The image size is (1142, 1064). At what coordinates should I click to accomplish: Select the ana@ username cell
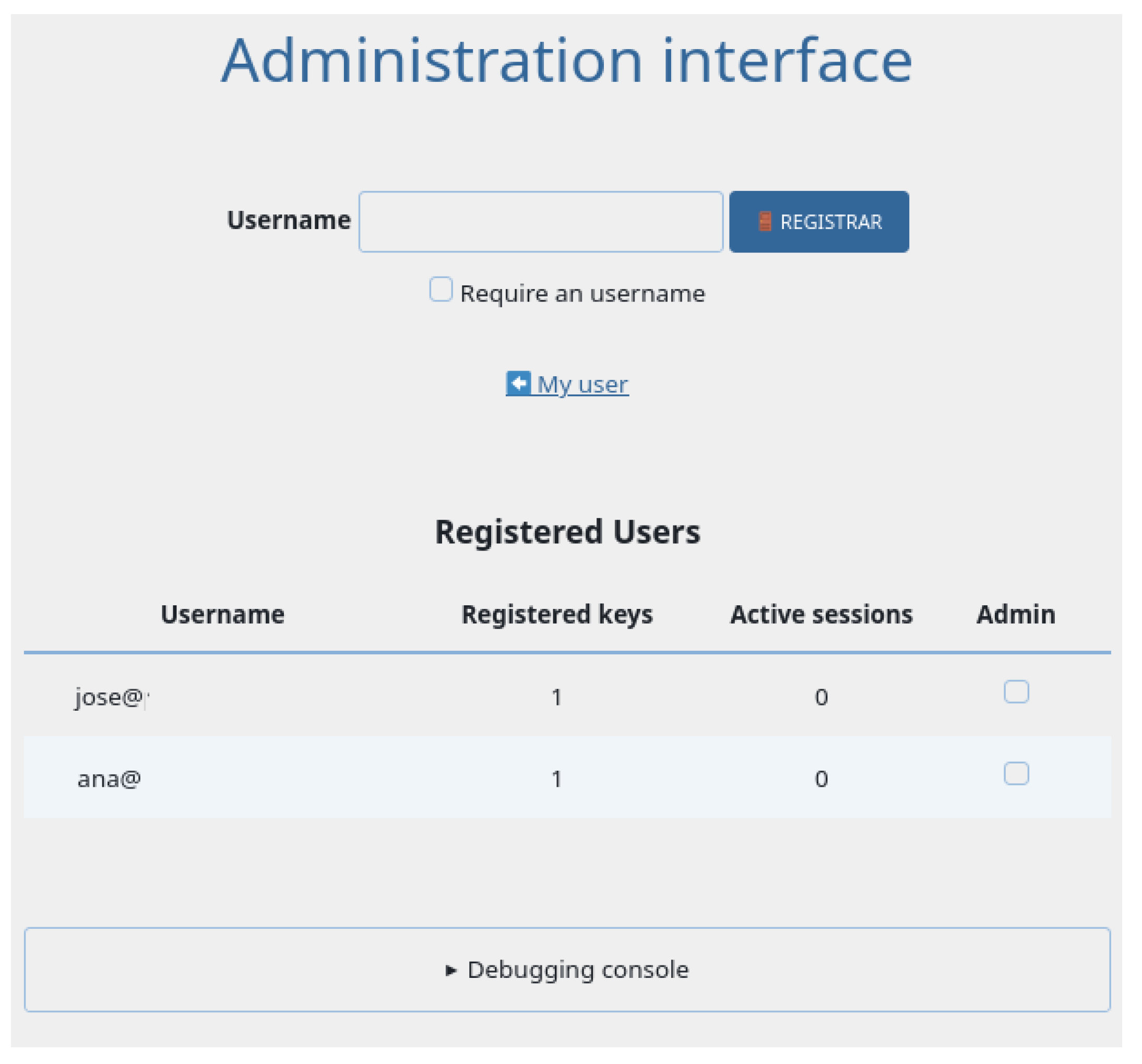coord(109,779)
